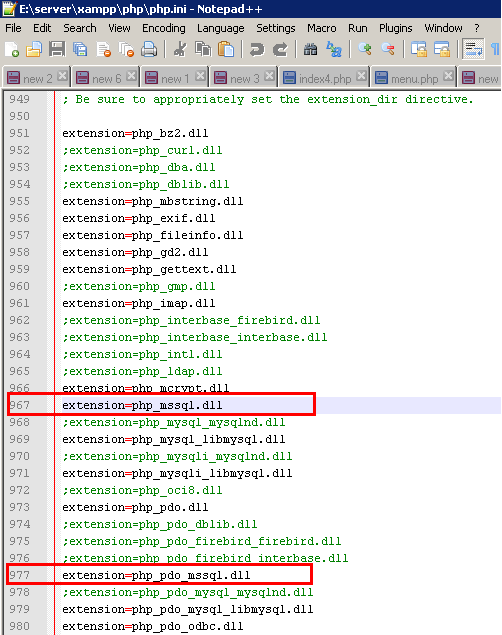
Task: Cut the selection with the scissors icon
Action: [180, 49]
